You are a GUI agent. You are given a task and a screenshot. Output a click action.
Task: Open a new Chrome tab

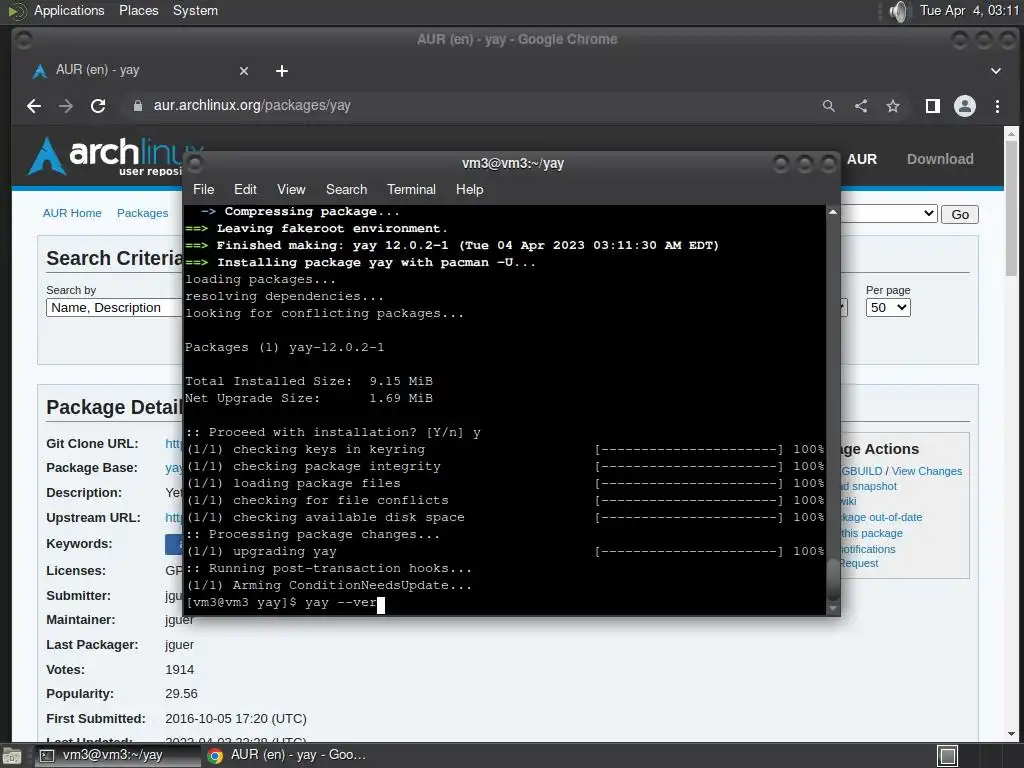[281, 71]
